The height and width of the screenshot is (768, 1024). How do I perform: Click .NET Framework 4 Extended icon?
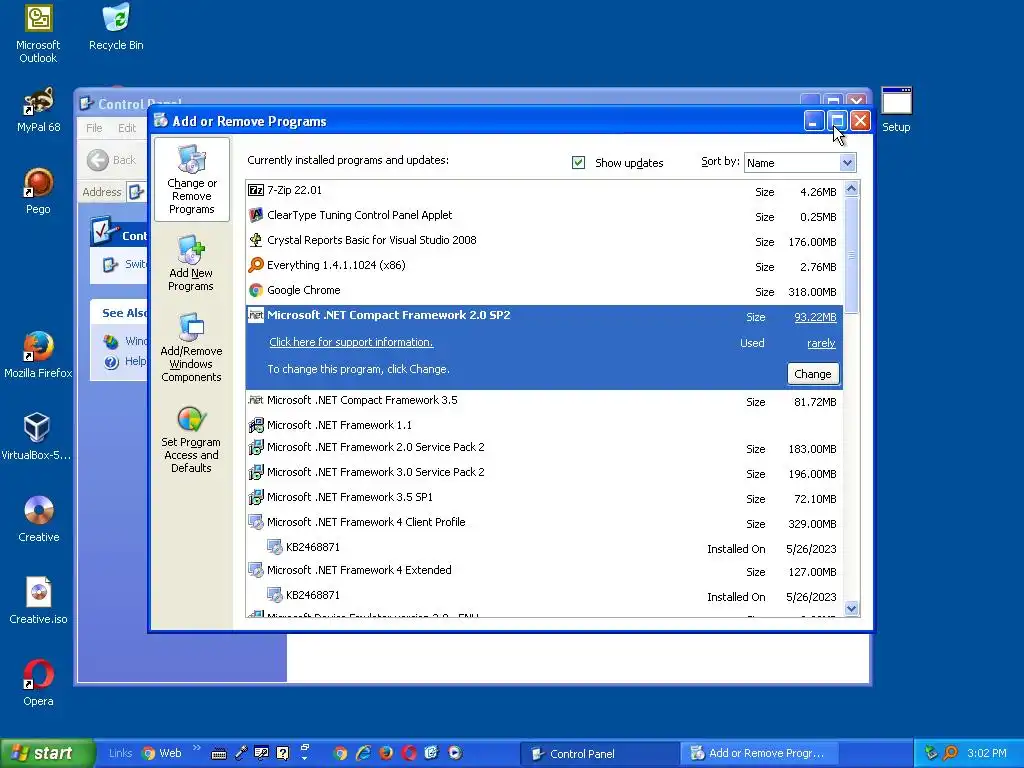point(256,570)
